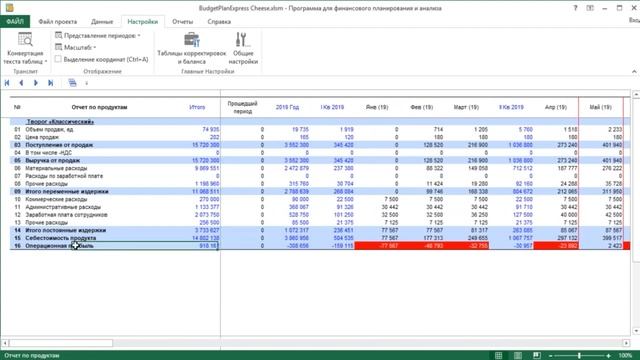Screen dimensions: 640x360
Task: Open ribbon display options icon
Action: (x=590, y=8)
